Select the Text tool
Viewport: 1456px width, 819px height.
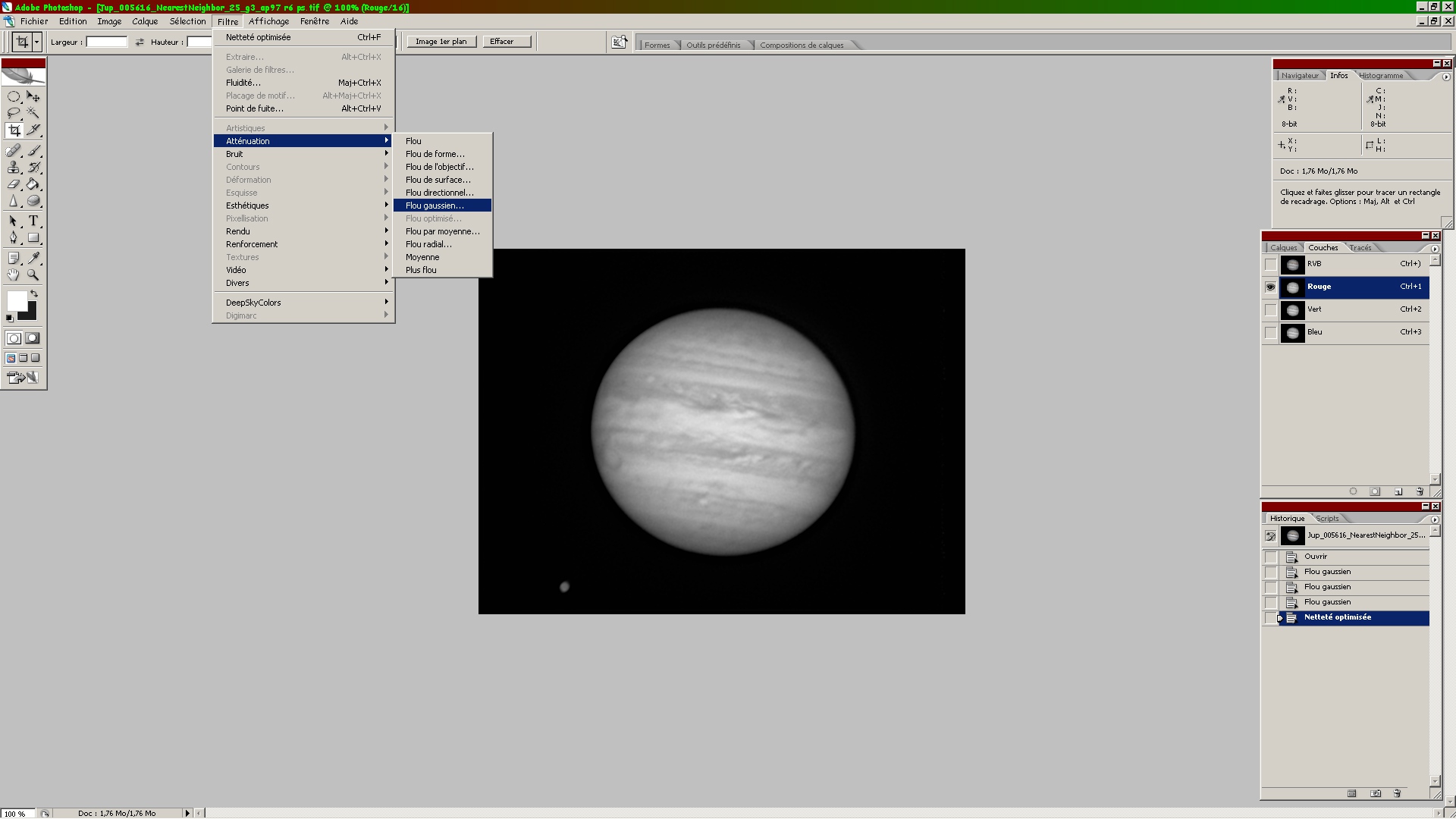33,221
